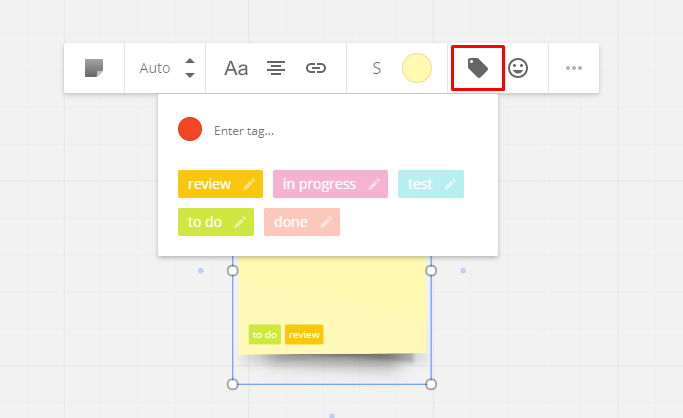Image resolution: width=683 pixels, height=418 pixels.
Task: Edit the review tag with pencil icon
Action: coord(249,184)
